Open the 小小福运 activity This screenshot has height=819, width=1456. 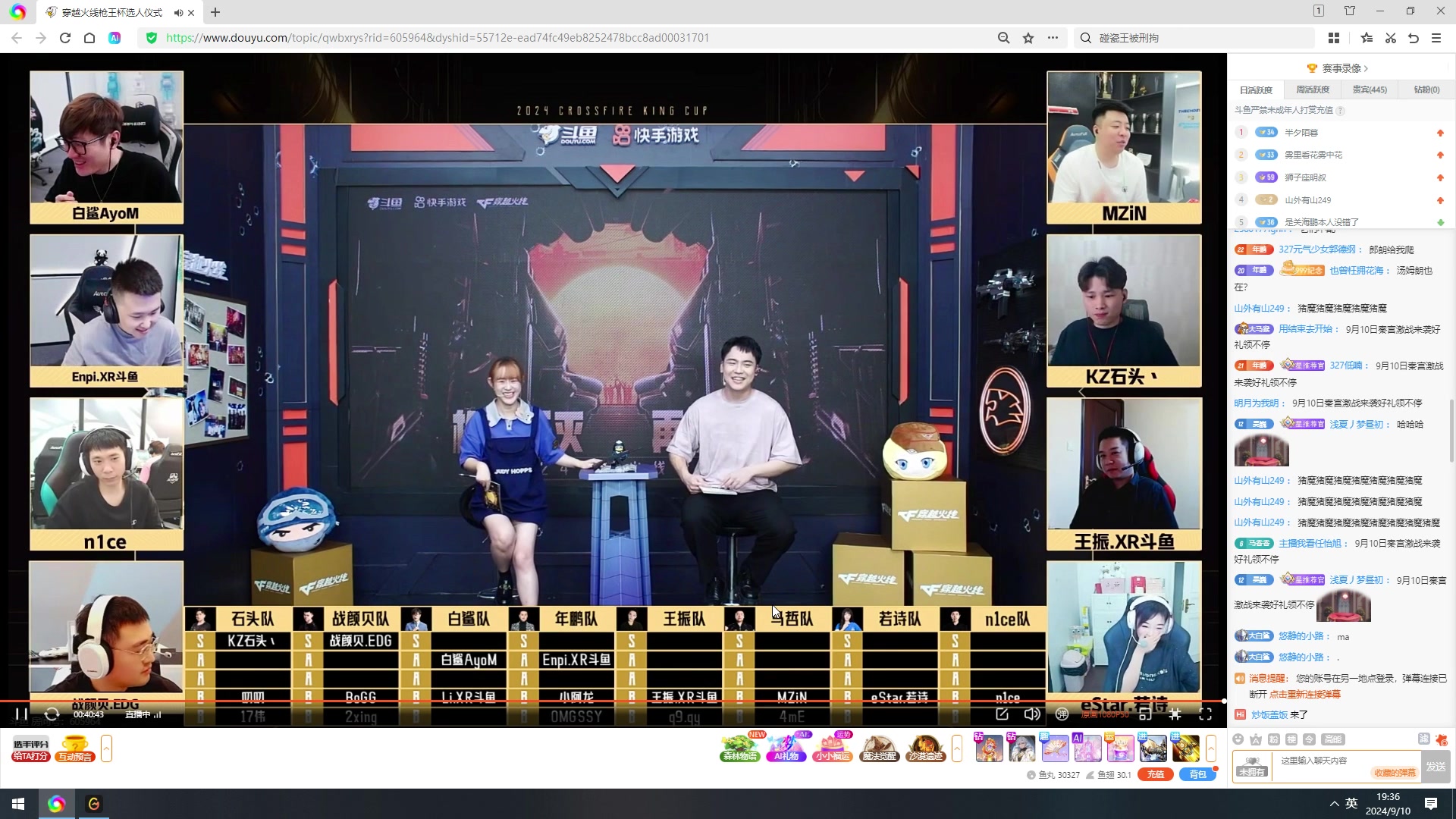click(833, 748)
